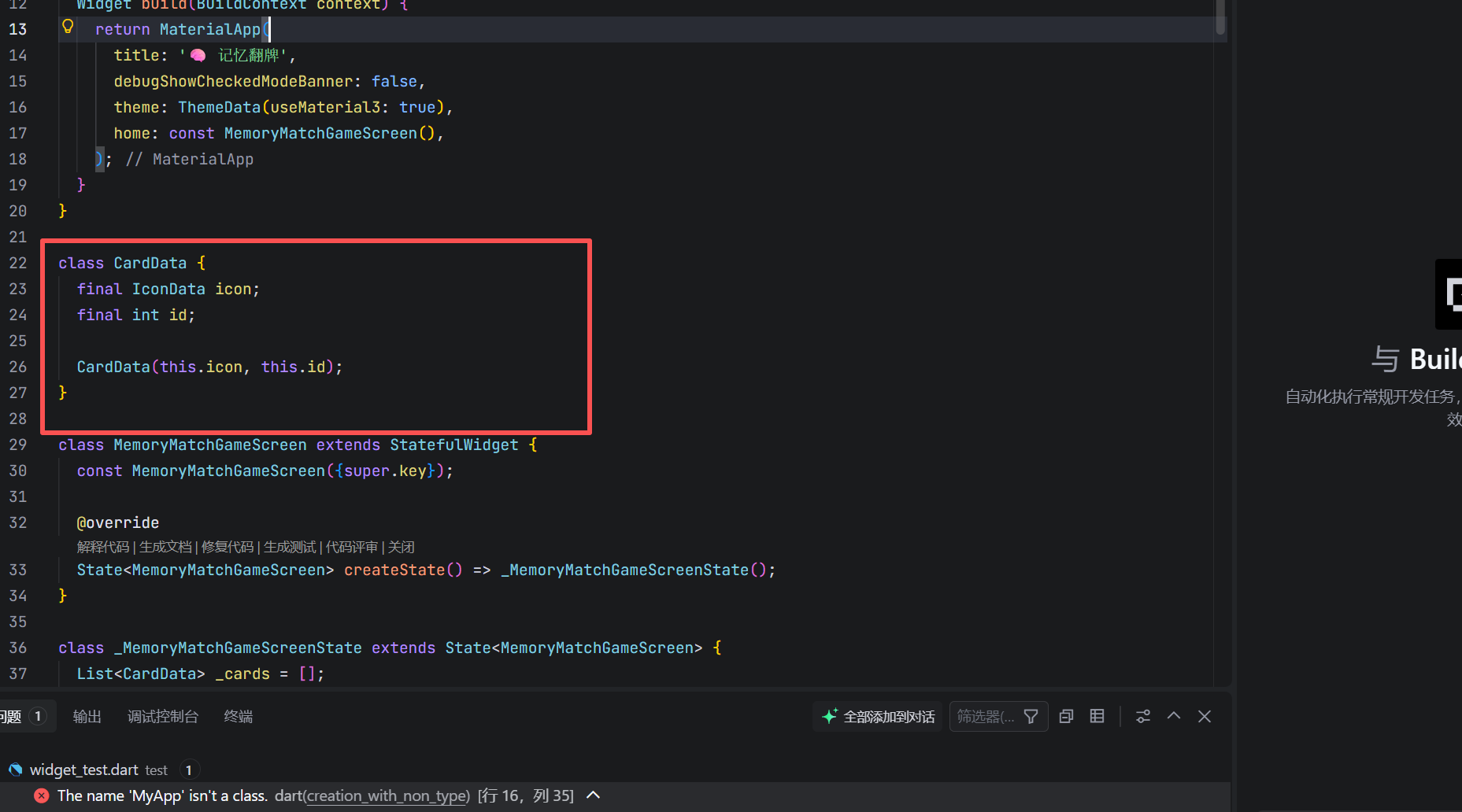Click the sparkle icon for adding all to chat
1462x812 pixels.
[x=829, y=716]
